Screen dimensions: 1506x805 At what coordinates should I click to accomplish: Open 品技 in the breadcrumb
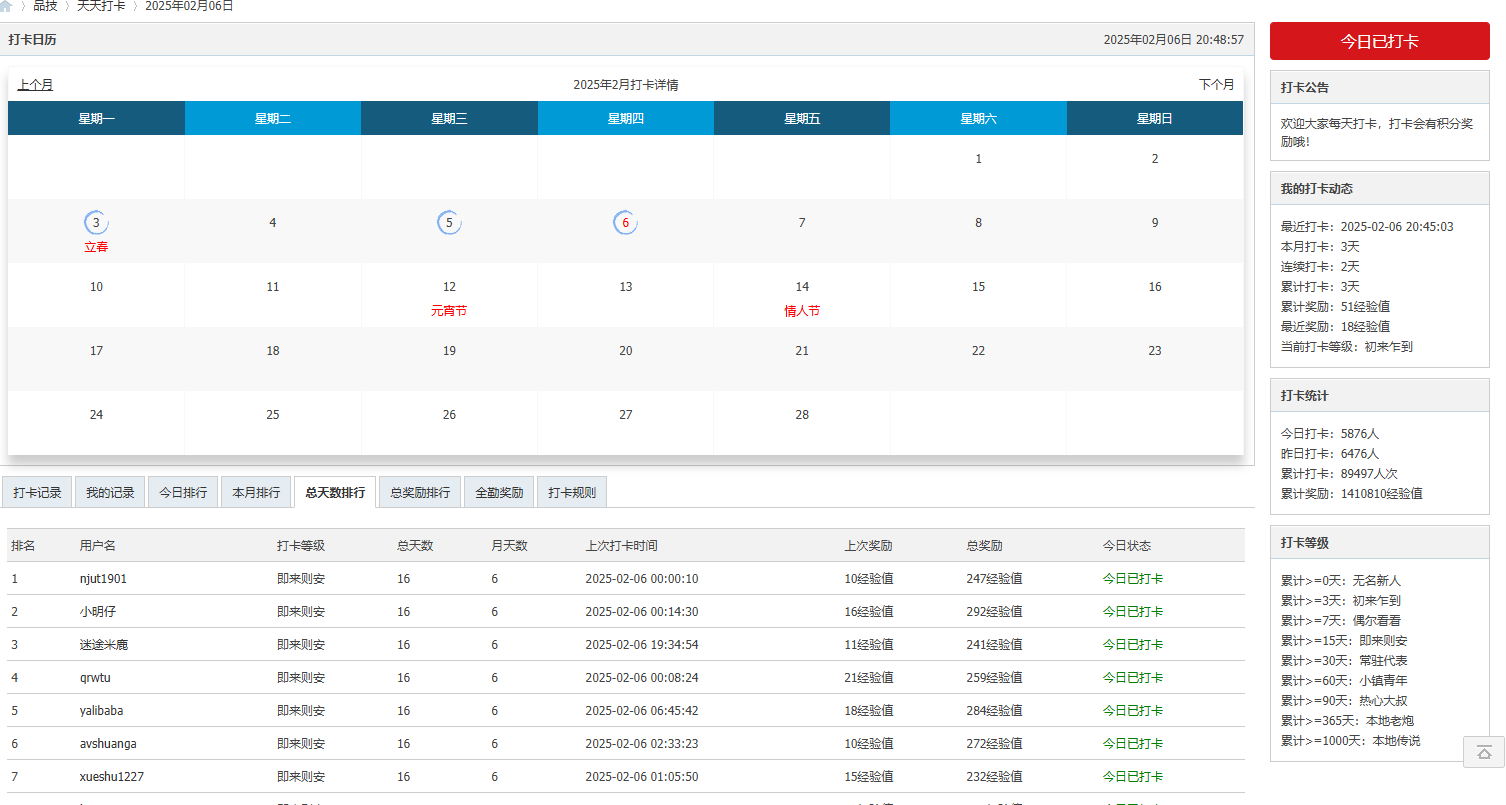[x=45, y=6]
